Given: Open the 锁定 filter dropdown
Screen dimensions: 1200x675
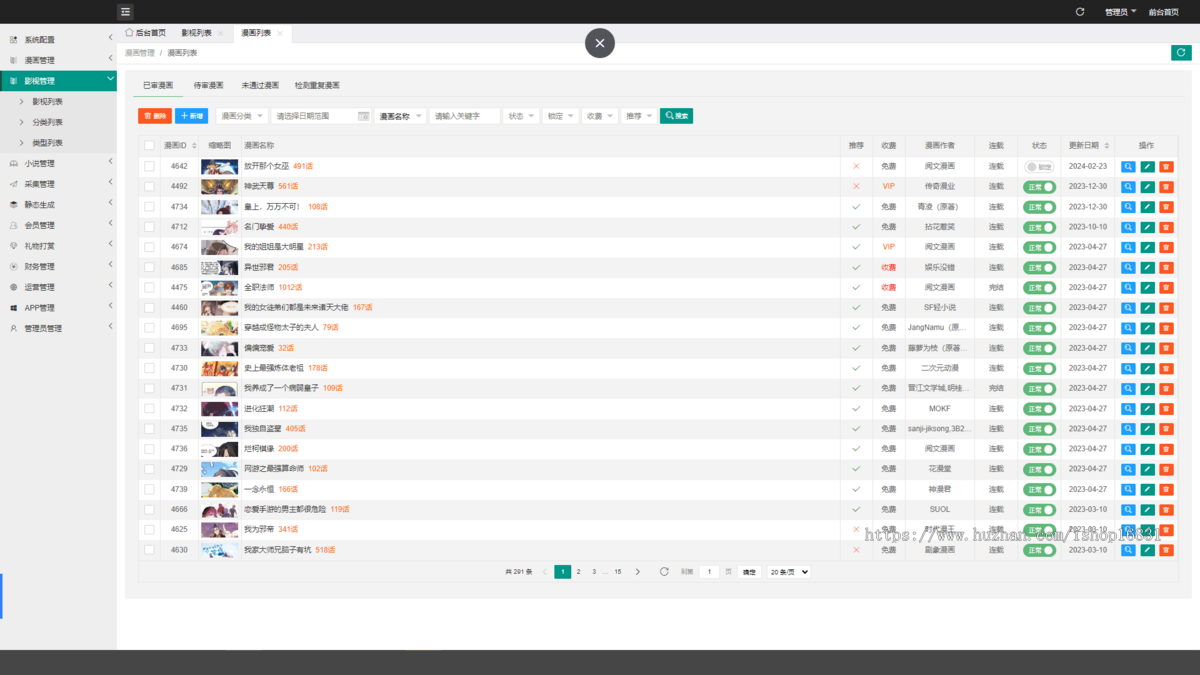Looking at the screenshot, I should (559, 116).
